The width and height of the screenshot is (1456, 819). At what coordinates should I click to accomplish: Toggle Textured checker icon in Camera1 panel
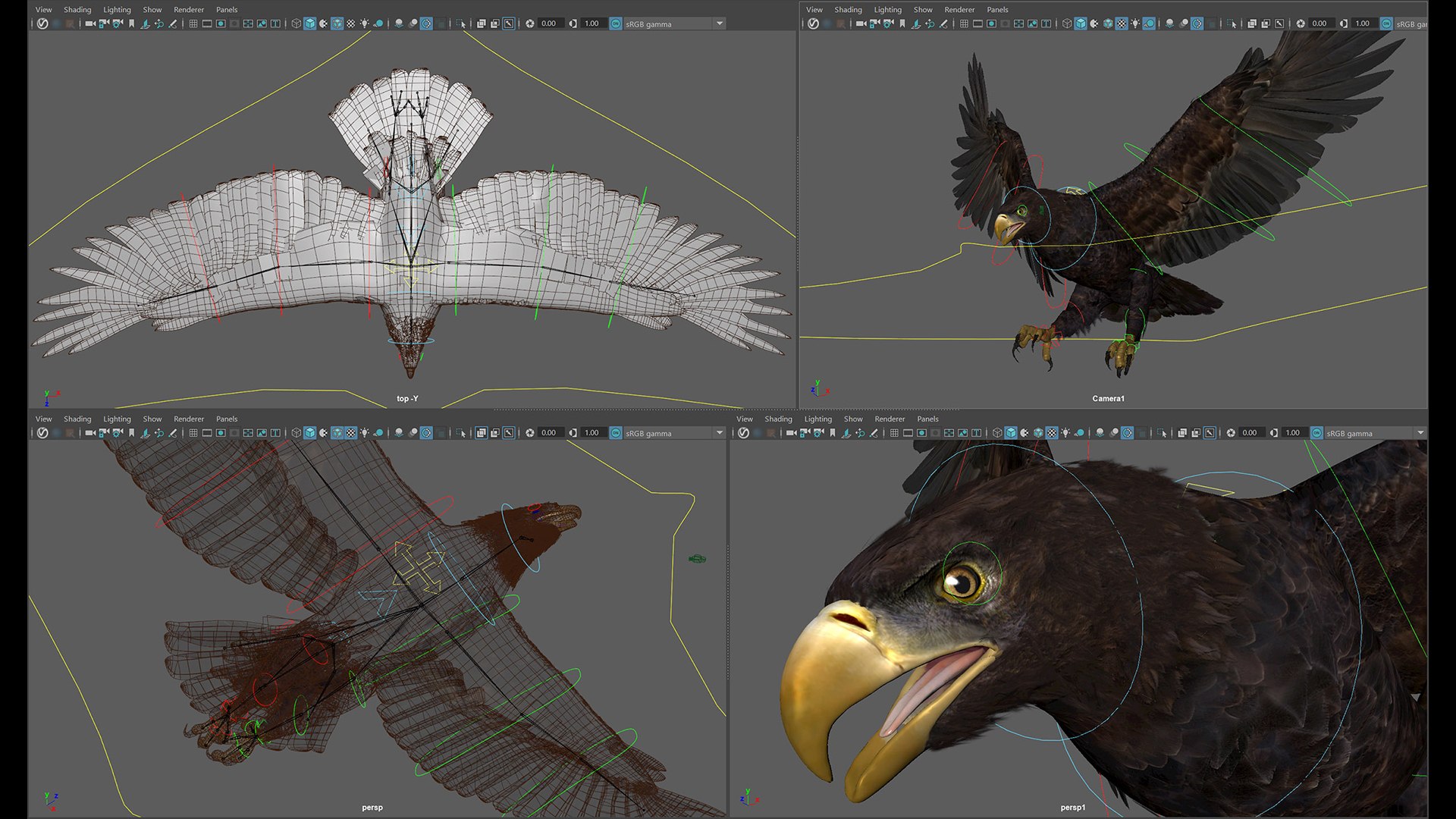coord(1122,24)
